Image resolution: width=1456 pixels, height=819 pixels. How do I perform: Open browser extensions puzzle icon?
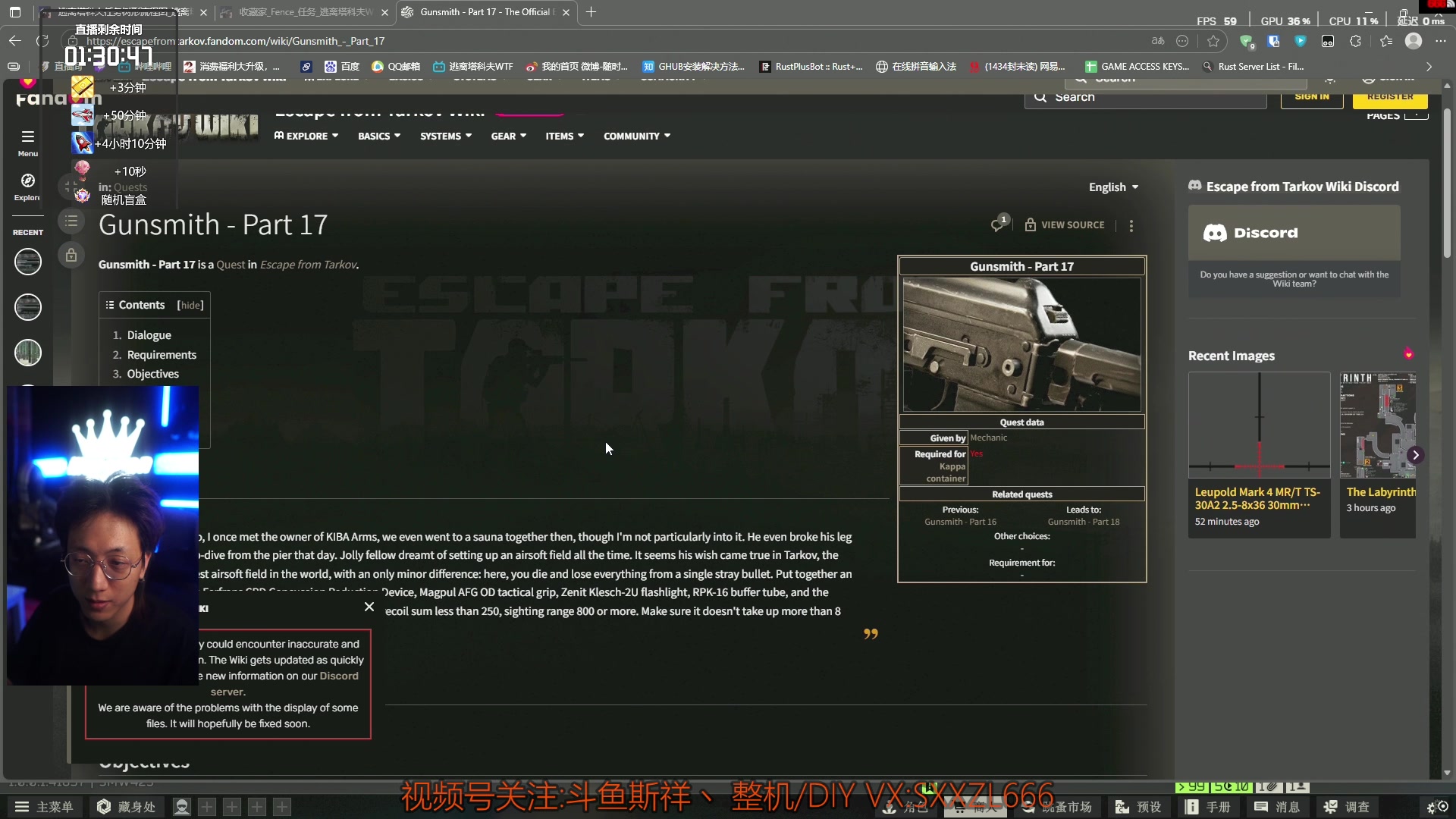1356,41
